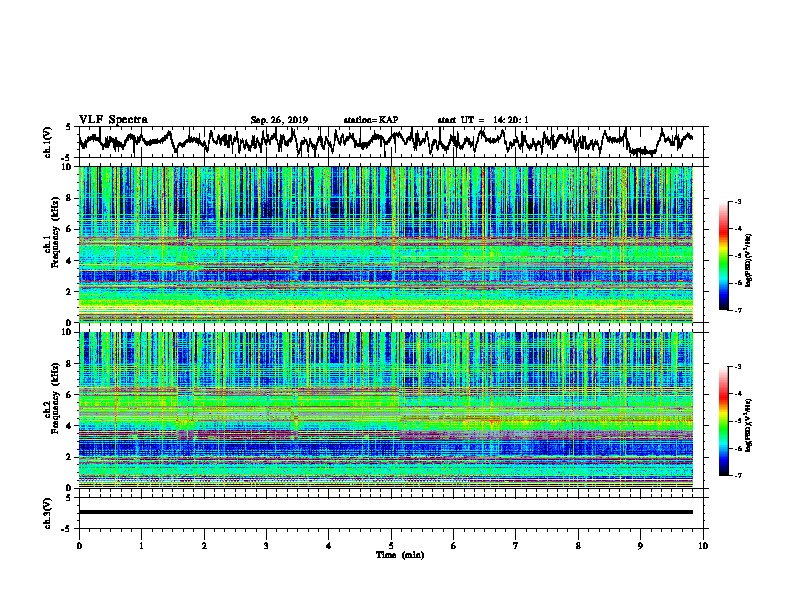Click the ch.2 spectrogram color scale bar
This screenshot has width=792, height=612.
[723, 421]
